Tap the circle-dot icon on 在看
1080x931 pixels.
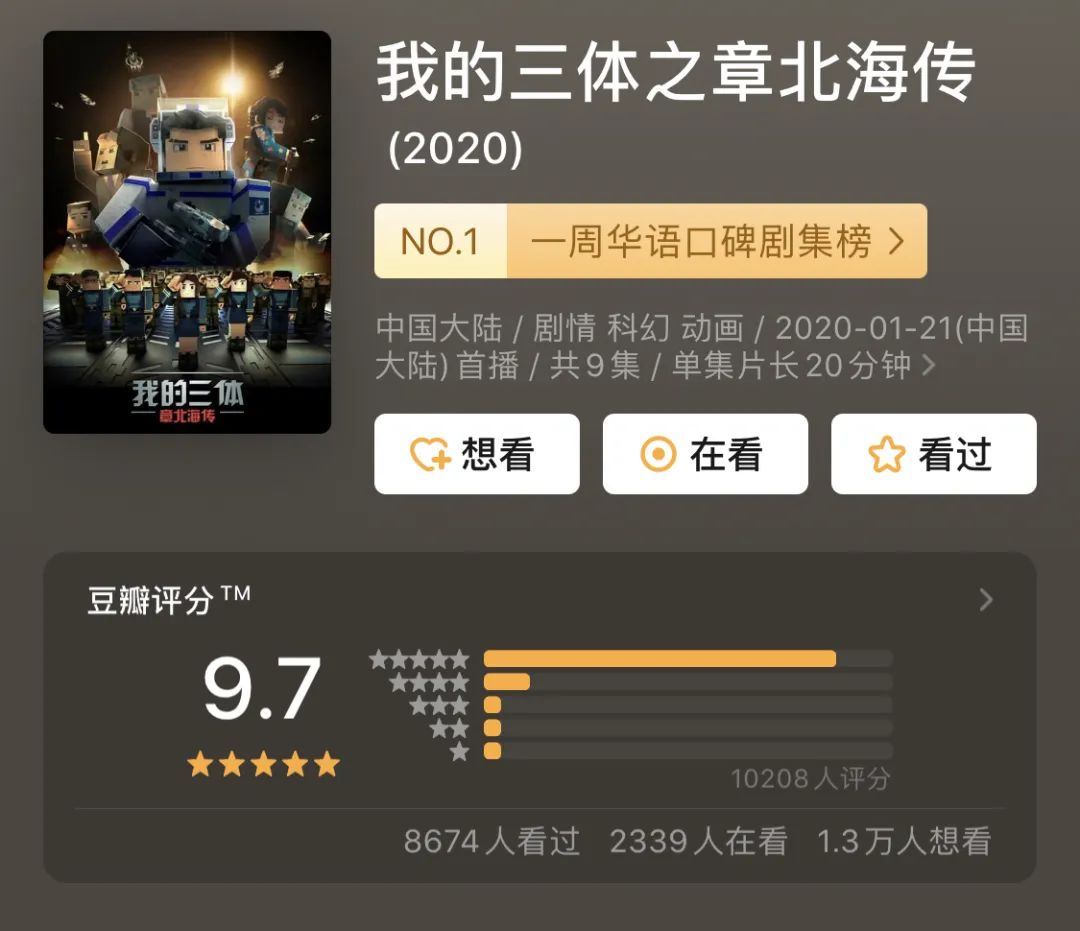point(658,456)
